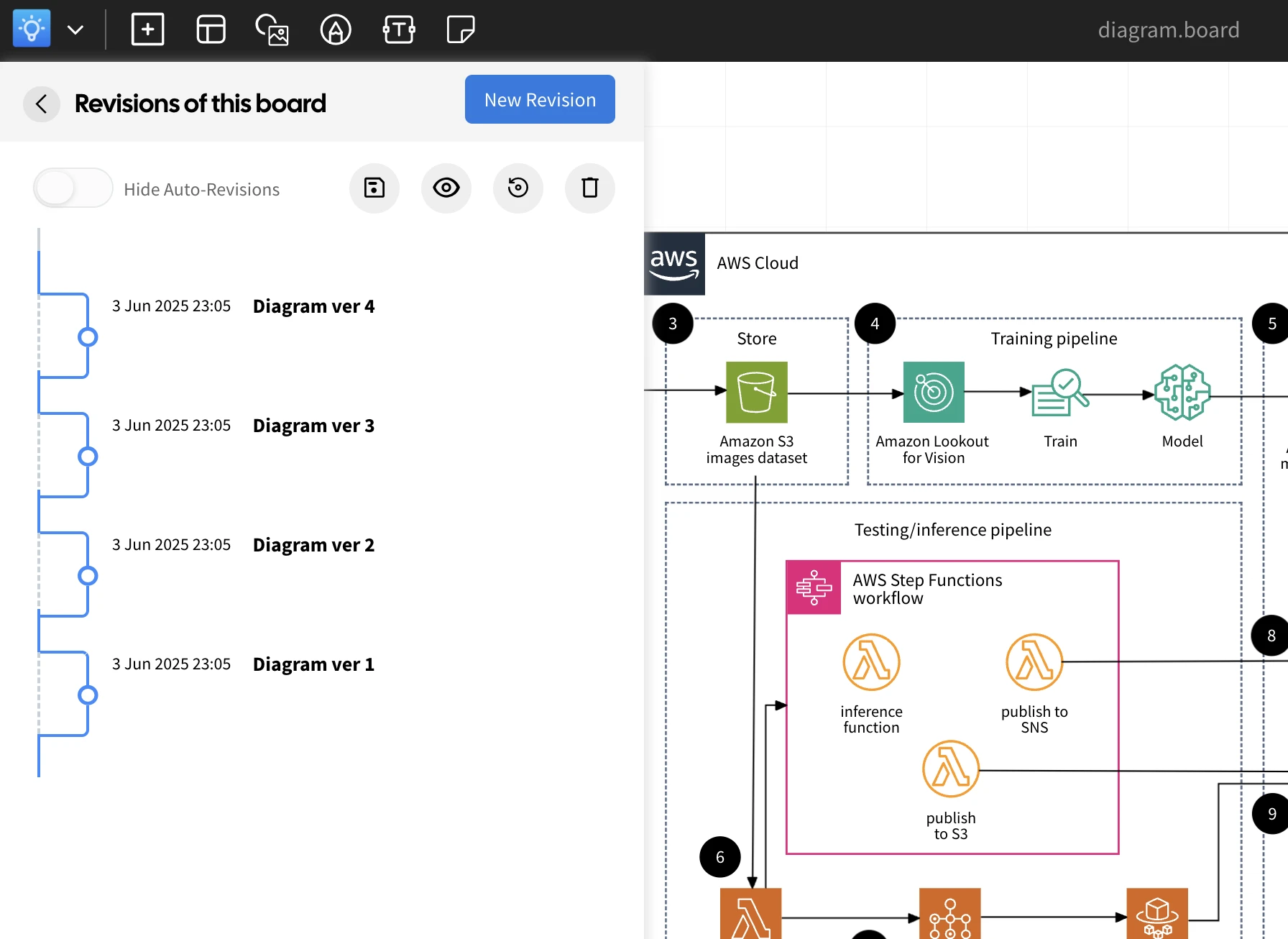Select Diagram ver 4 revision
Image resolution: width=1288 pixels, height=939 pixels.
(314, 306)
